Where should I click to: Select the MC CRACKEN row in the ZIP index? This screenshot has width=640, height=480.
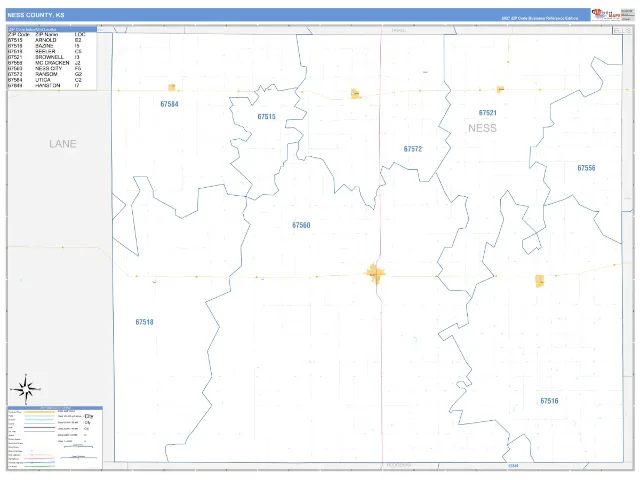click(45, 63)
